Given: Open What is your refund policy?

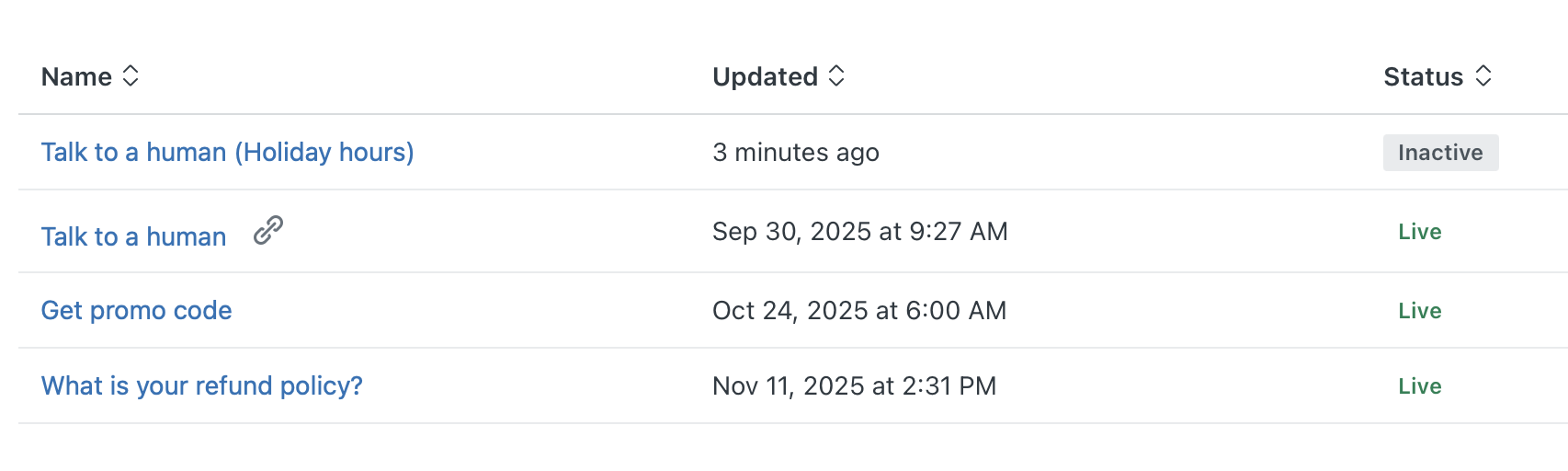Looking at the screenshot, I should (x=201, y=385).
